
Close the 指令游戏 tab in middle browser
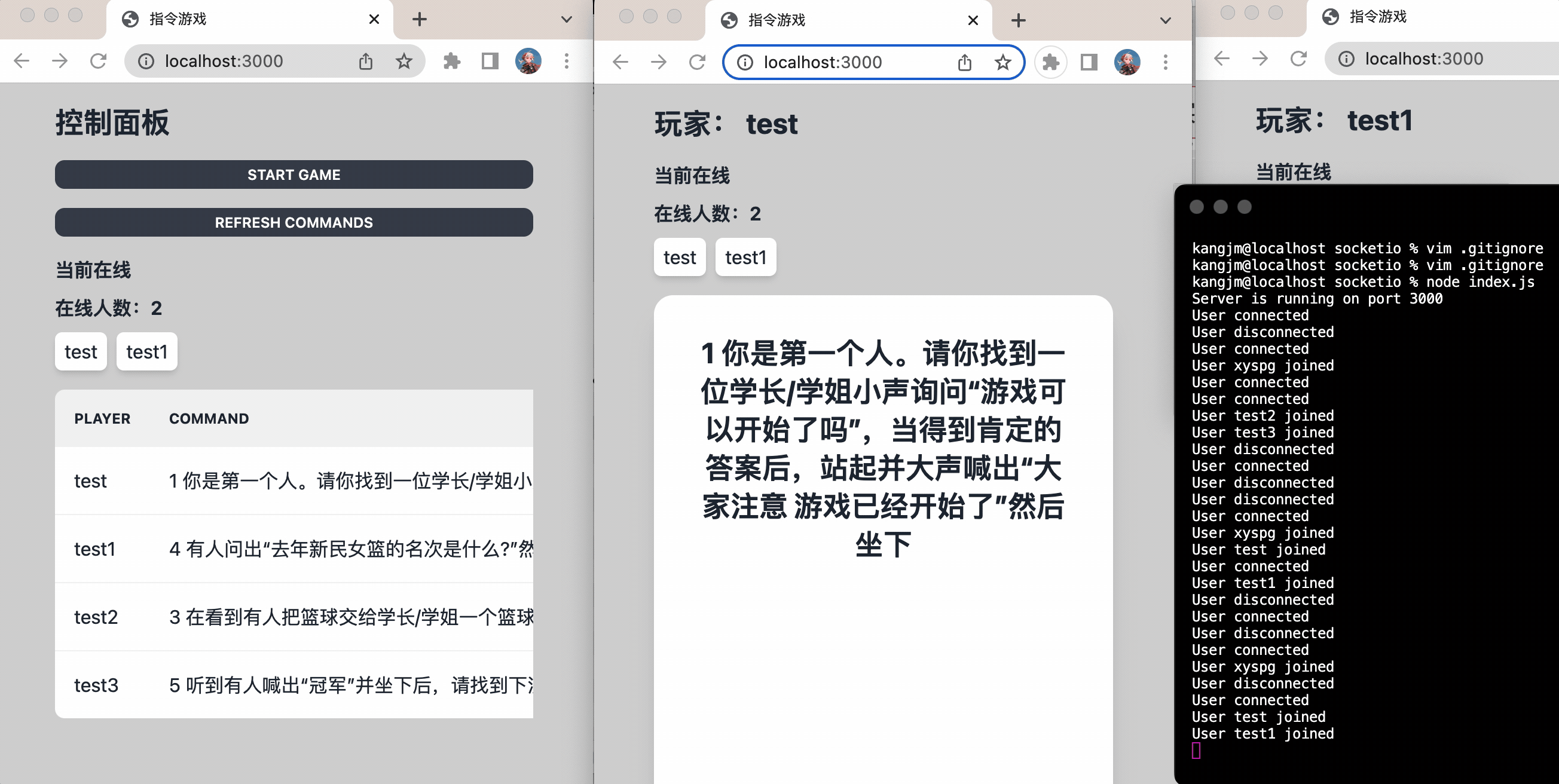(973, 20)
